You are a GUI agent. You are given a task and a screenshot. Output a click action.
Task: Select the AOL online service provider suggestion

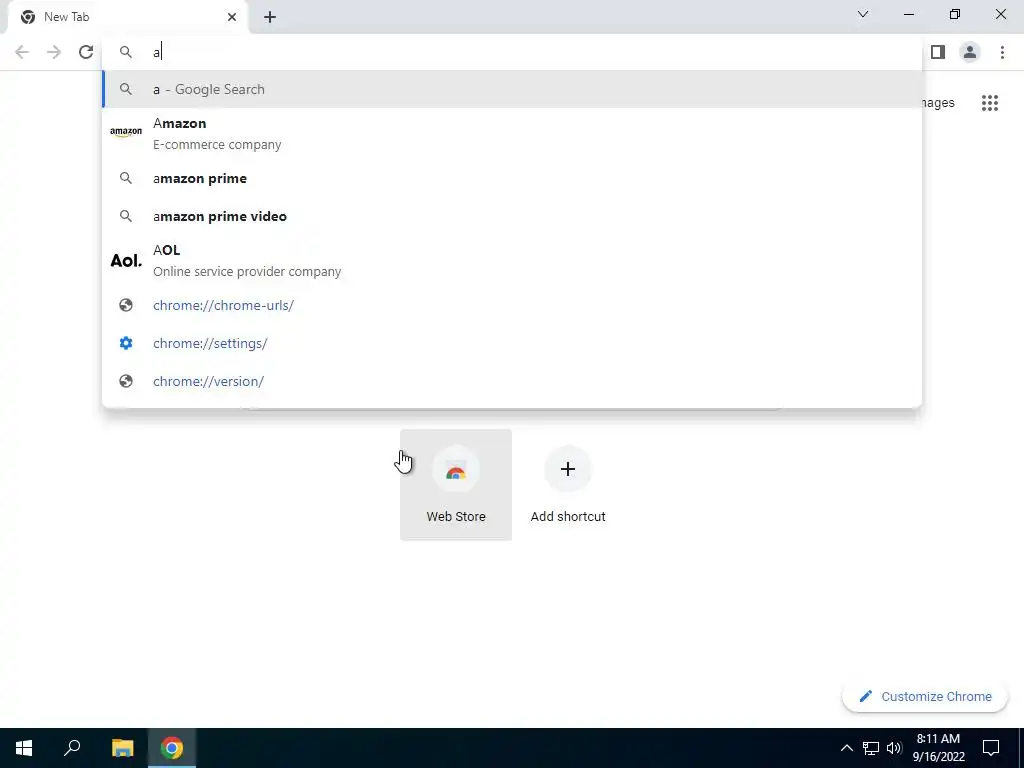click(512, 261)
